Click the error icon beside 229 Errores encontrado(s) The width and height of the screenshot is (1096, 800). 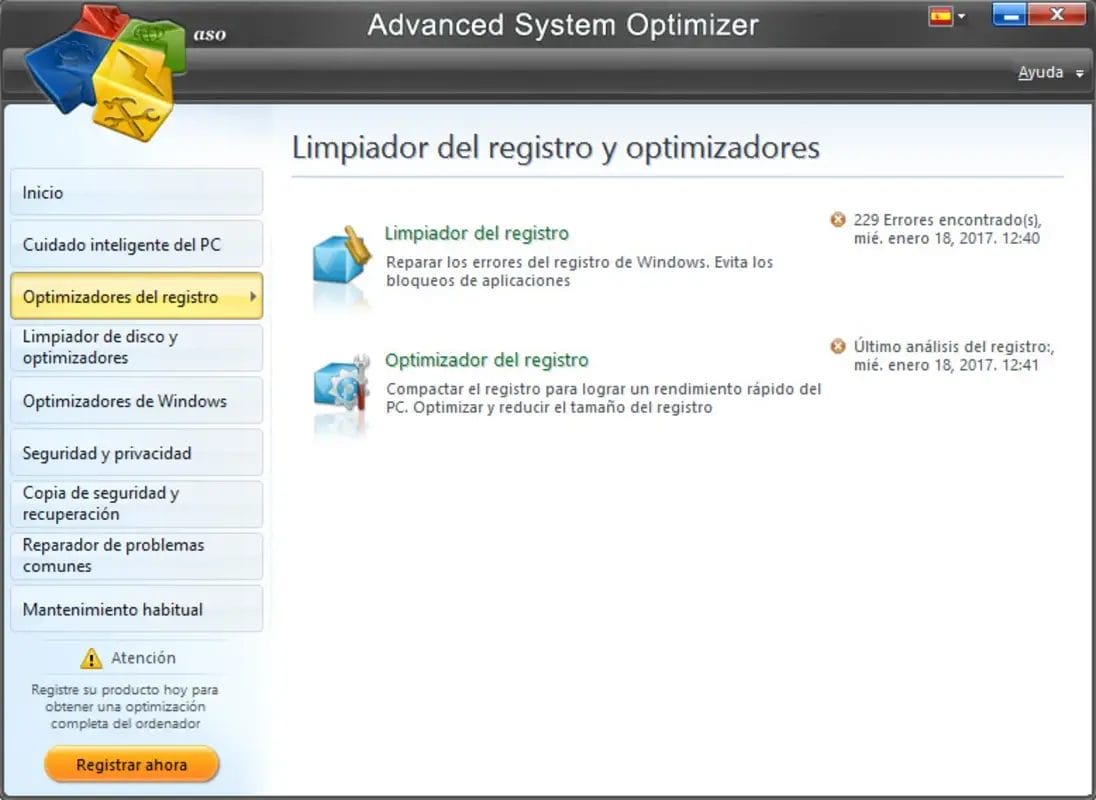pos(838,220)
